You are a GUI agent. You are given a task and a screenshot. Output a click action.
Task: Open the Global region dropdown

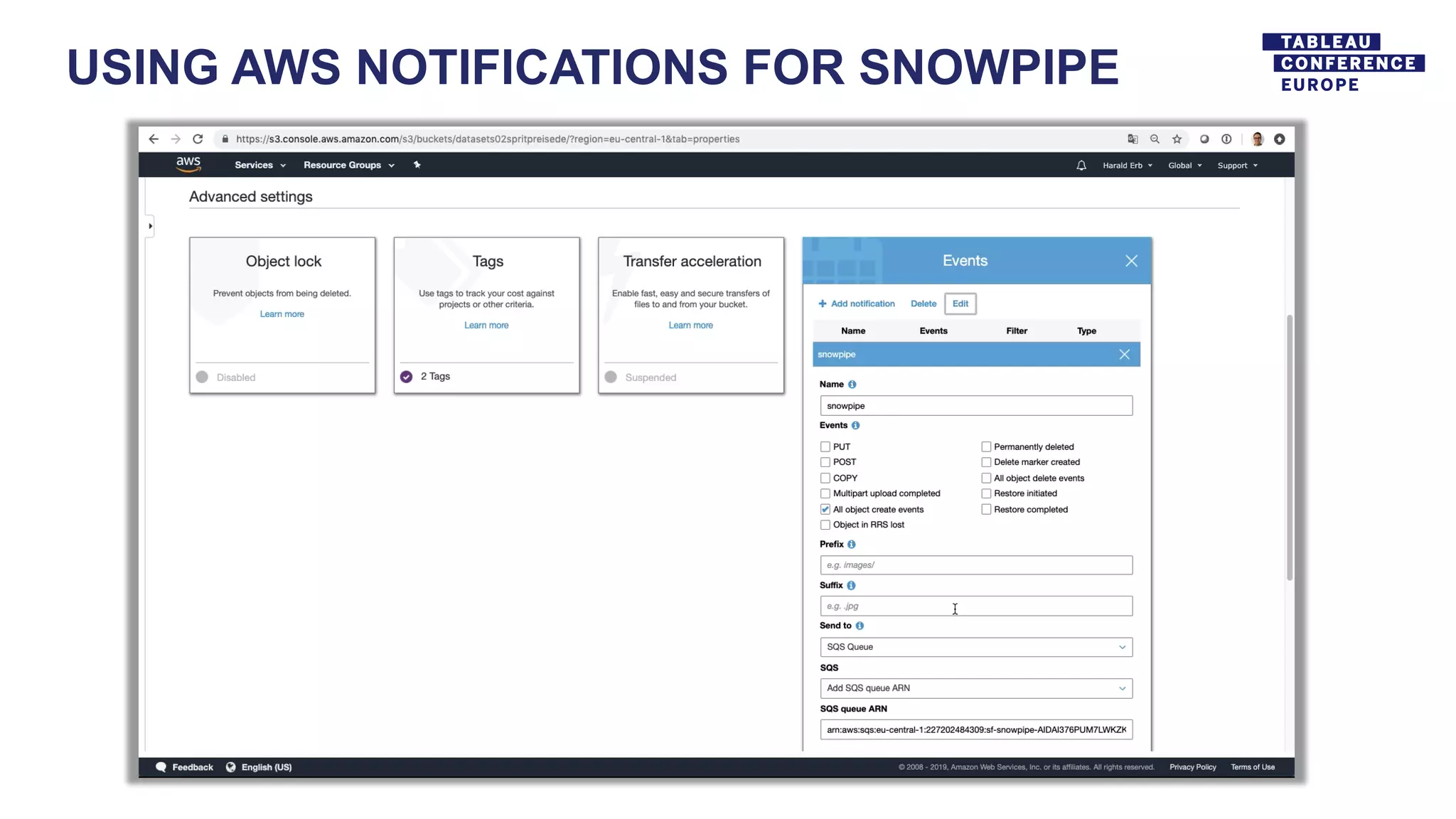tap(1185, 166)
